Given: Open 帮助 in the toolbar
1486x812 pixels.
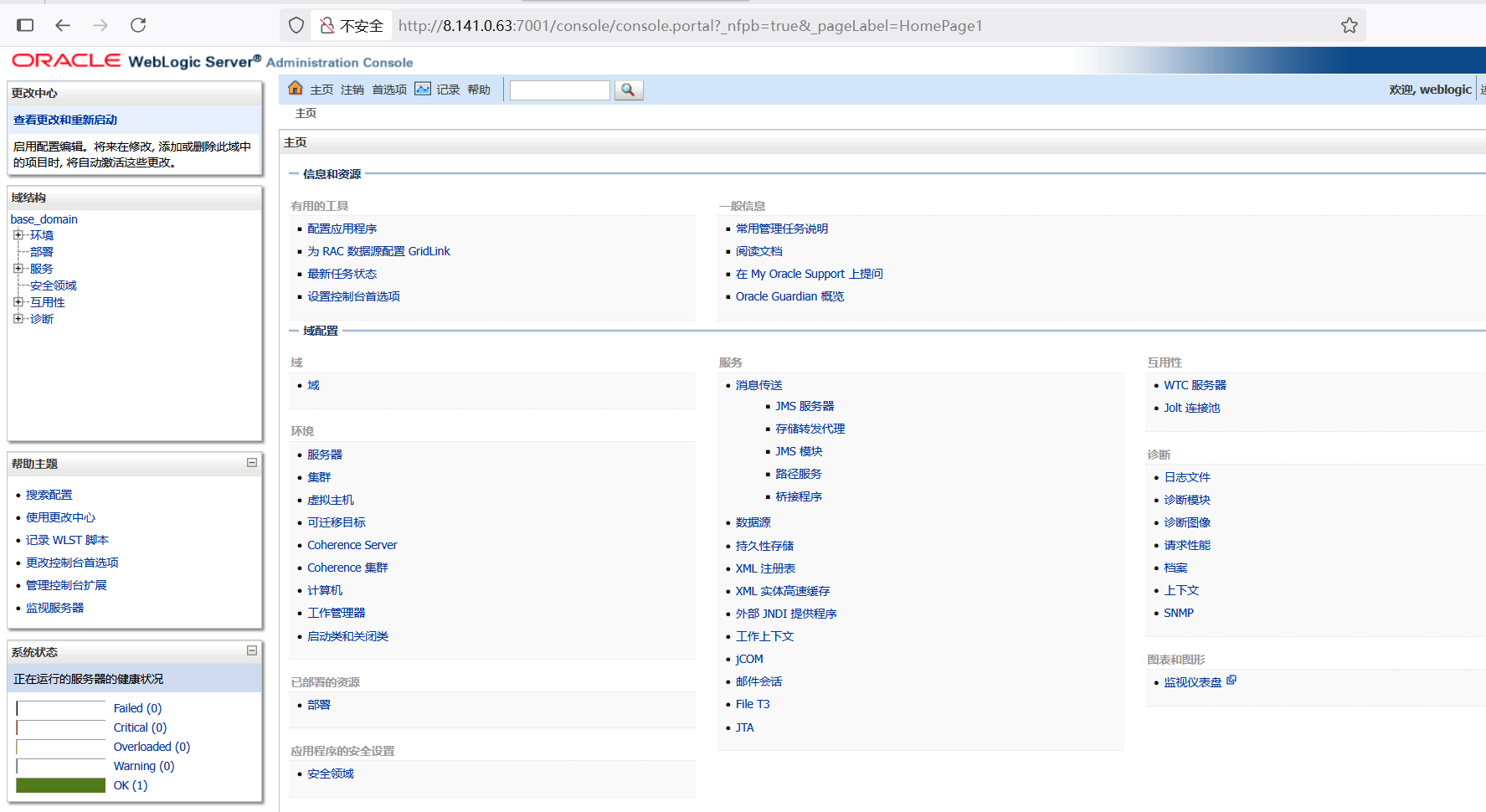Looking at the screenshot, I should click(x=479, y=90).
